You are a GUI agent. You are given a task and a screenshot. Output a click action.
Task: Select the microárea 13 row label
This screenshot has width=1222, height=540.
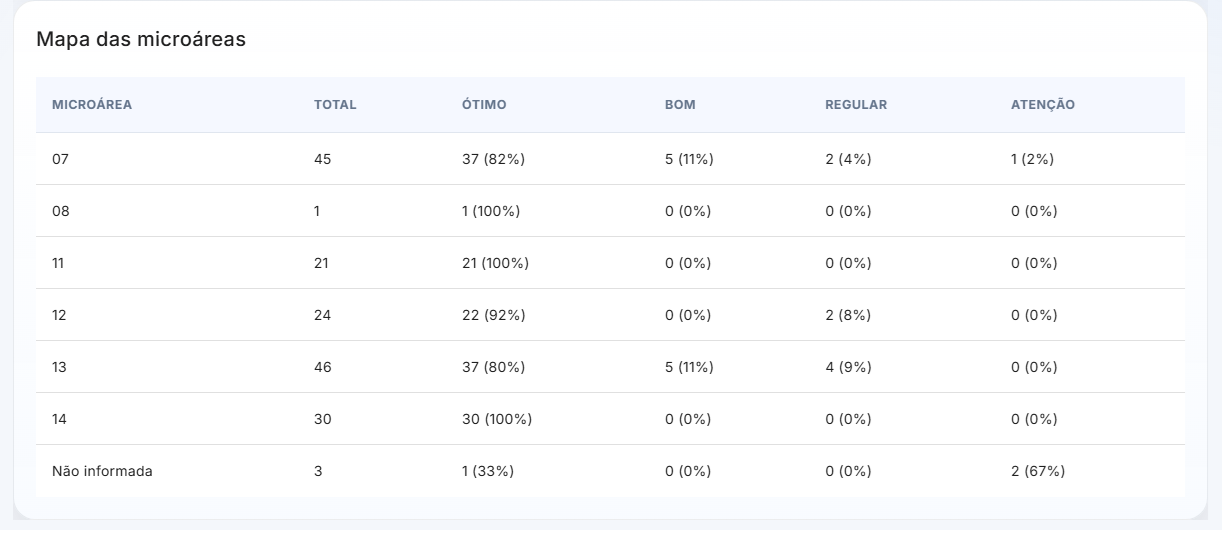tap(60, 367)
